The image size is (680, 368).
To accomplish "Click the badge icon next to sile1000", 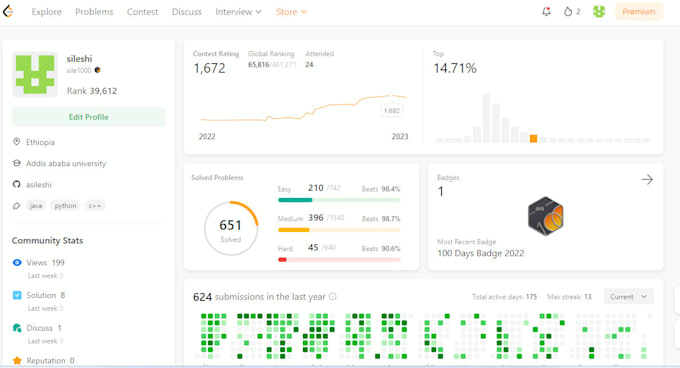I will (98, 70).
